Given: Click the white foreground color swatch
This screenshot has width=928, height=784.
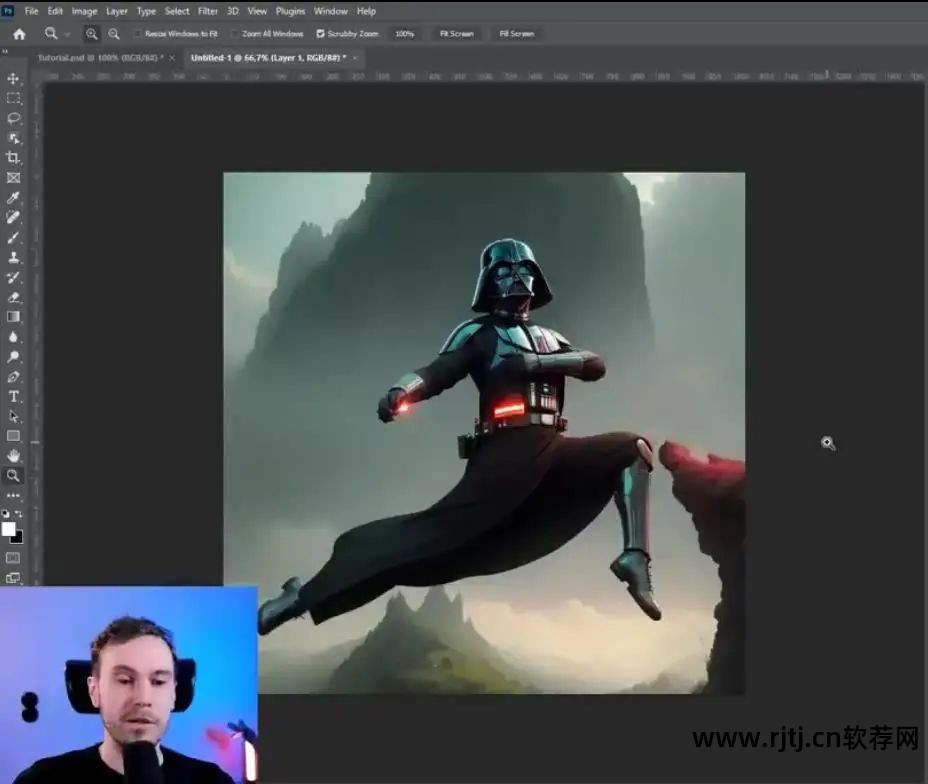Looking at the screenshot, I should pyautogui.click(x=9, y=529).
